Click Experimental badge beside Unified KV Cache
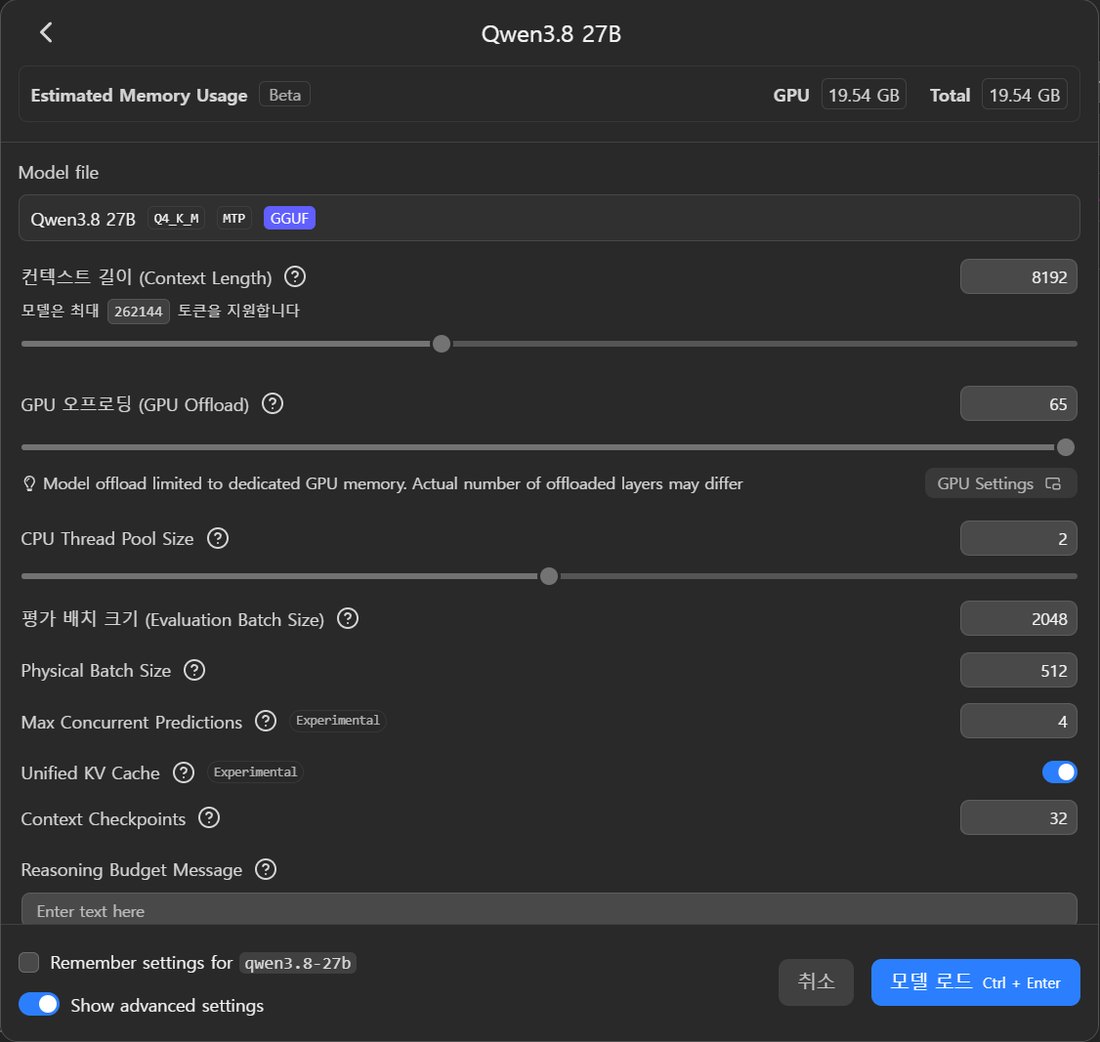 tap(255, 772)
